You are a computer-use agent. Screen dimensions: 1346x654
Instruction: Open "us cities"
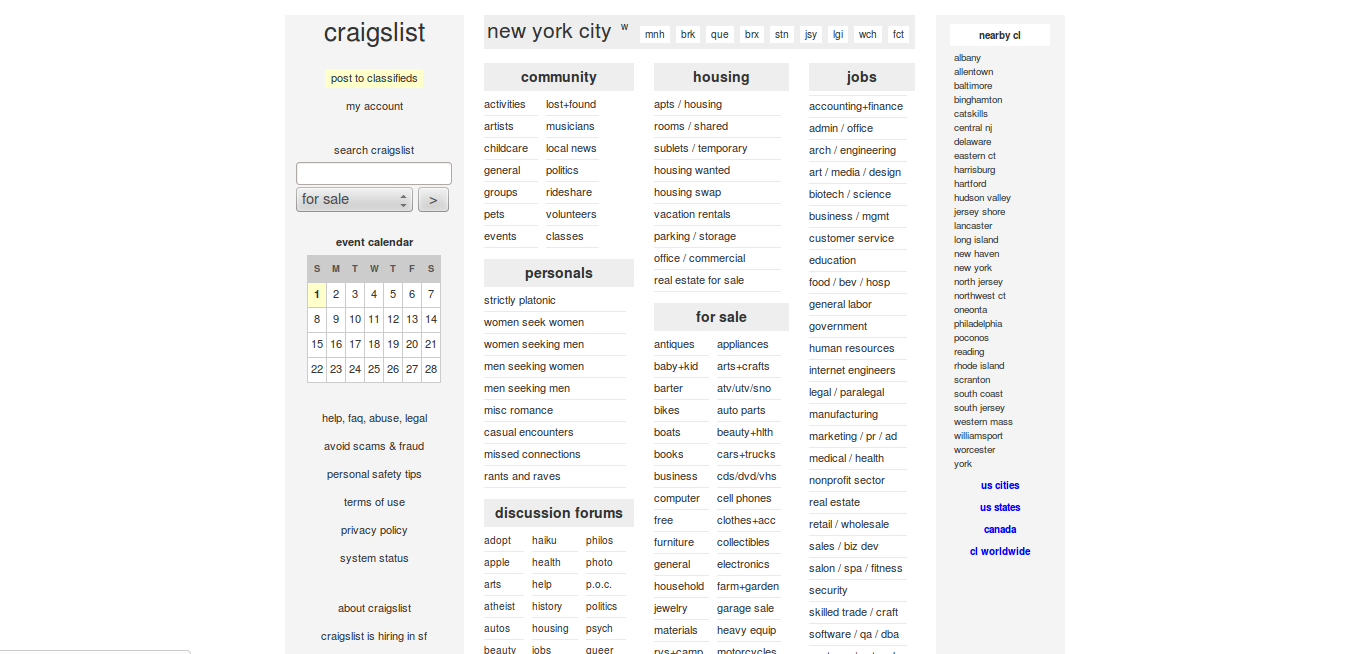[x=1000, y=485]
